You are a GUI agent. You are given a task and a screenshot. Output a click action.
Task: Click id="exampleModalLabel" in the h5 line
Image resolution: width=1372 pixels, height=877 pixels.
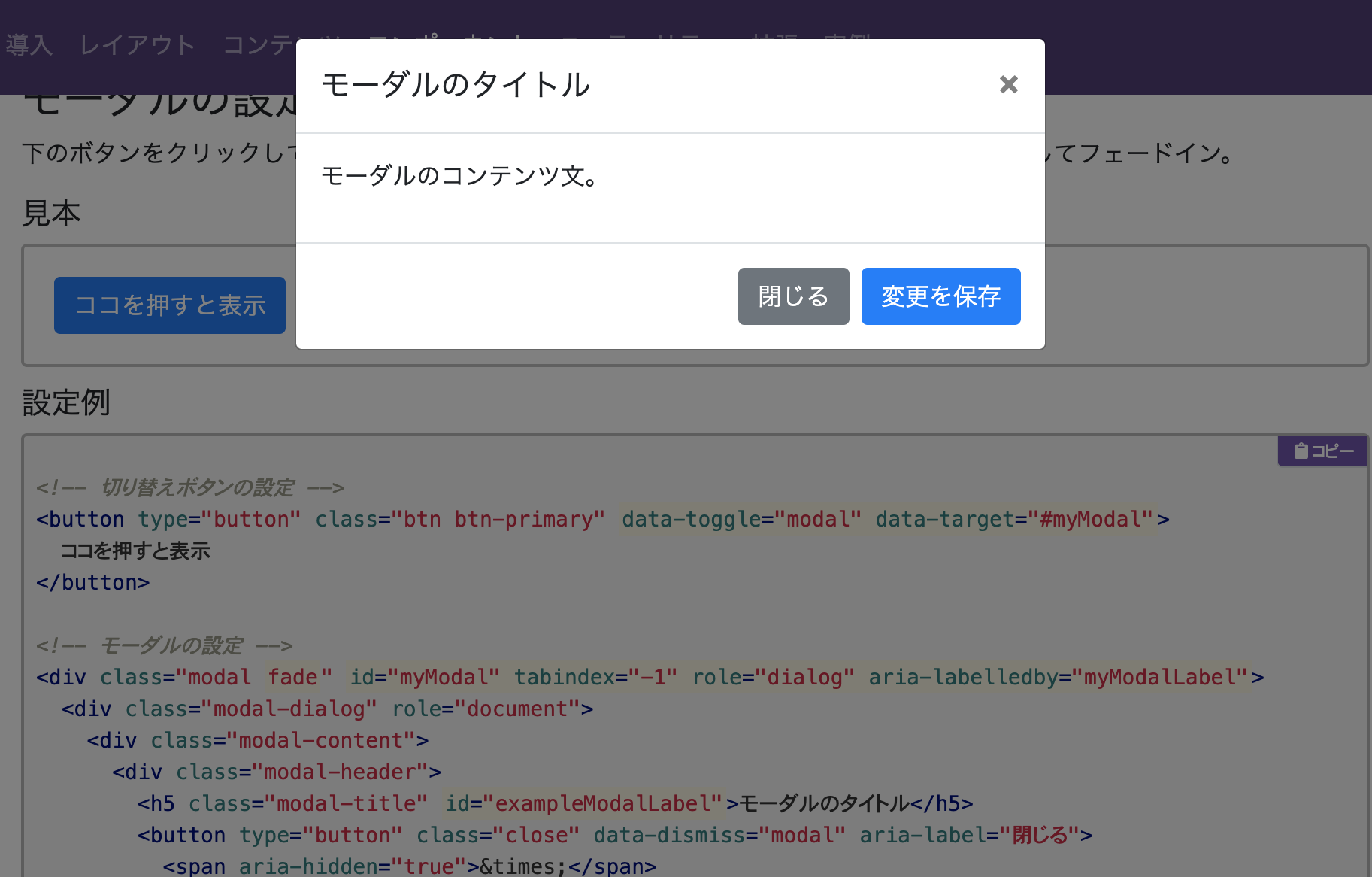584,803
